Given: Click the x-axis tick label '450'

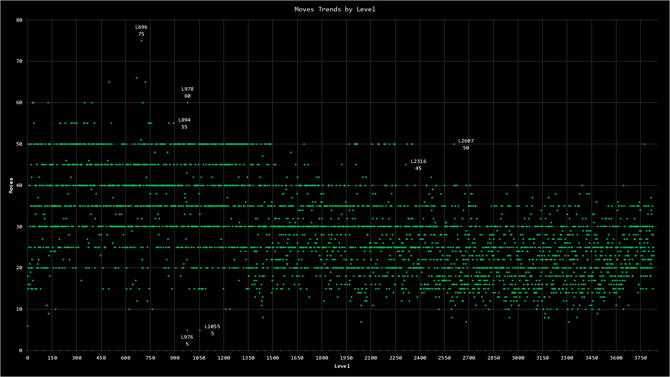Looking at the screenshot, I should click(101, 358).
